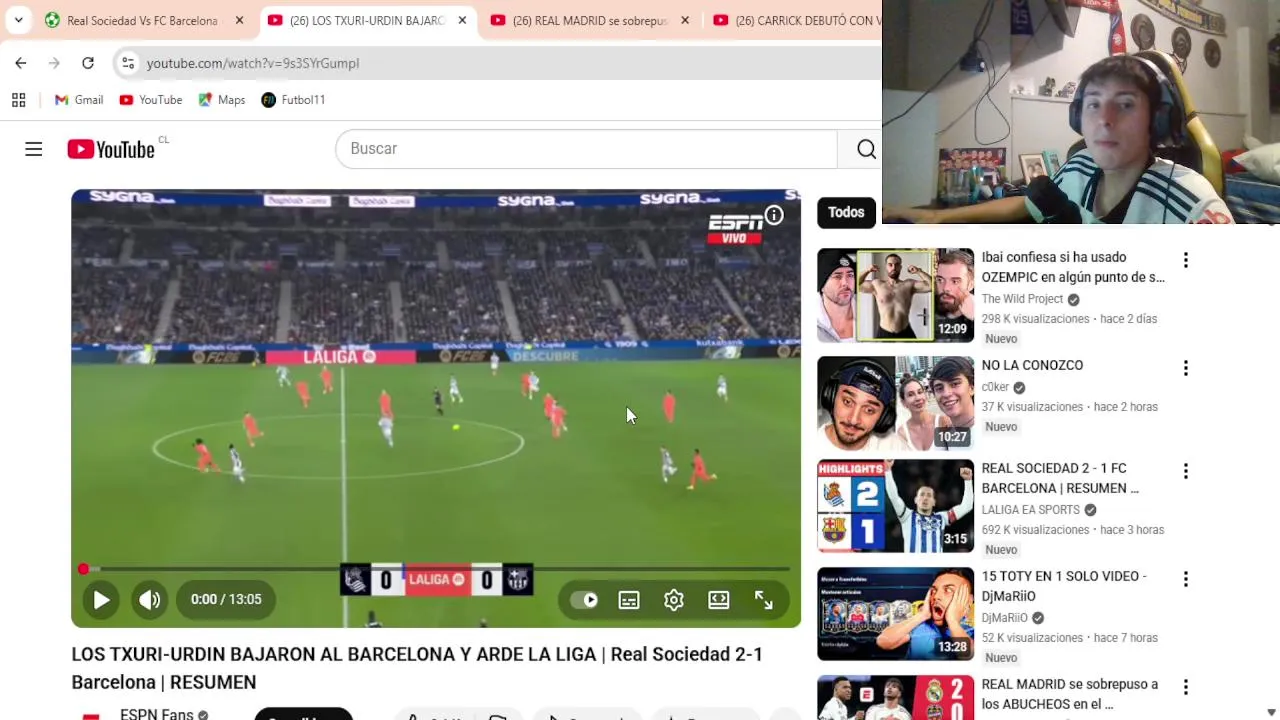Open REAL MADRID se sobrepuso a los ABUCHEOS title

[1069, 694]
